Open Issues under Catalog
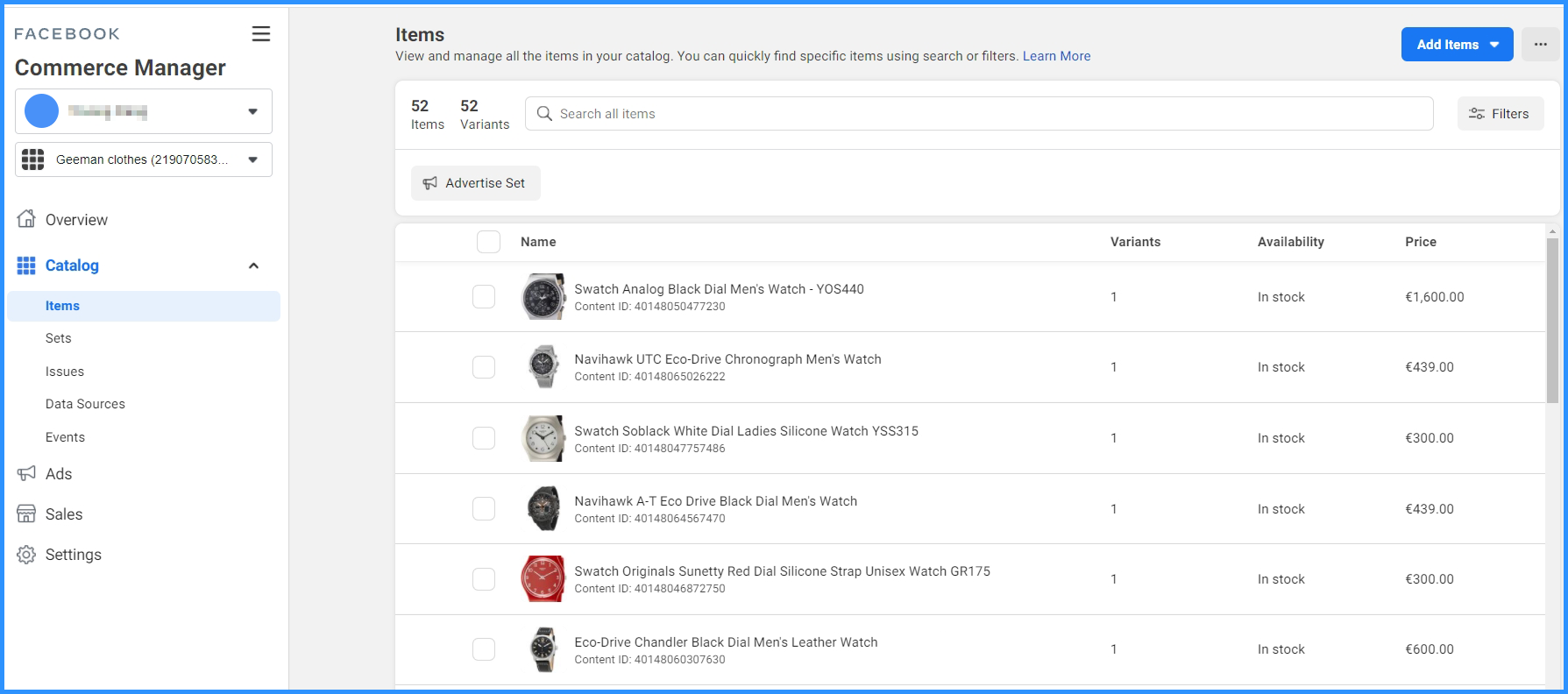This screenshot has width=1568, height=694. (x=65, y=372)
